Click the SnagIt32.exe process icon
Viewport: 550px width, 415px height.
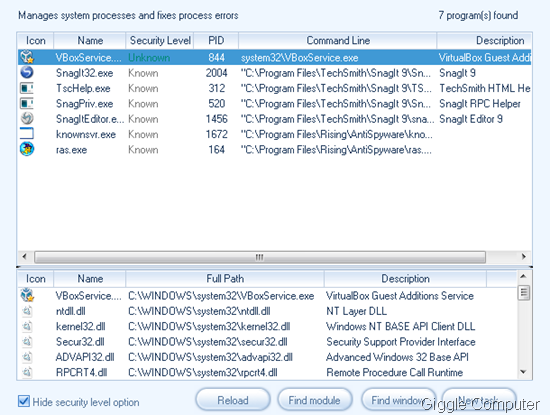(x=27, y=73)
